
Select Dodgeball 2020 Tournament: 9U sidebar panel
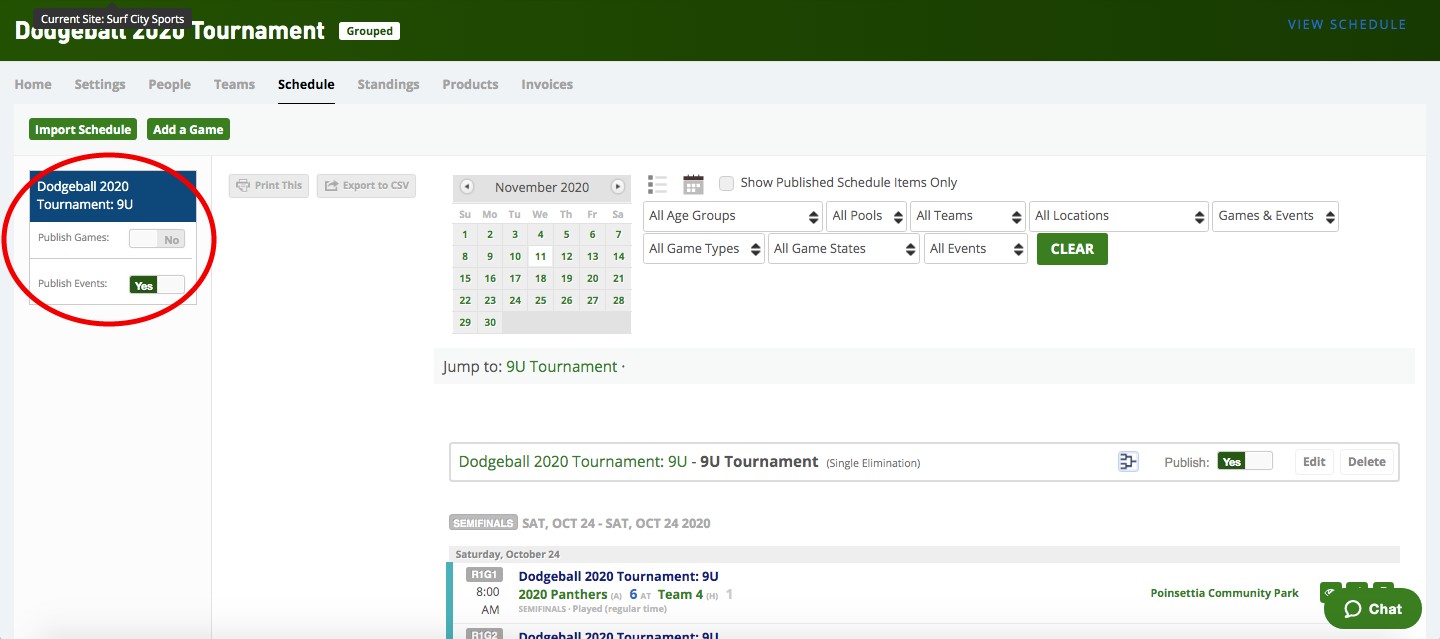tap(113, 195)
